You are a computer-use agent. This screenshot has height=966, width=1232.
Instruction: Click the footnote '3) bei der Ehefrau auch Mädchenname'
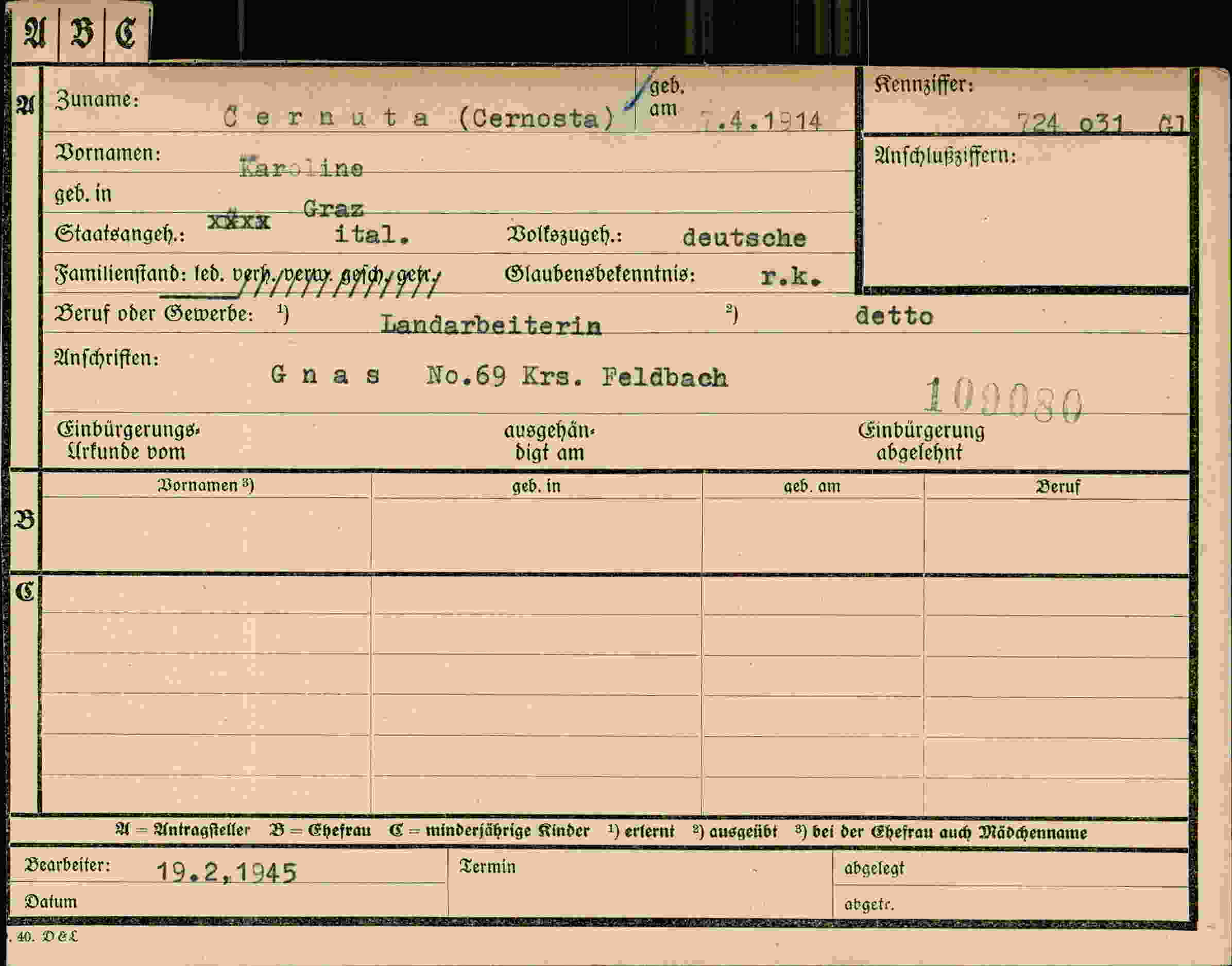[940, 833]
